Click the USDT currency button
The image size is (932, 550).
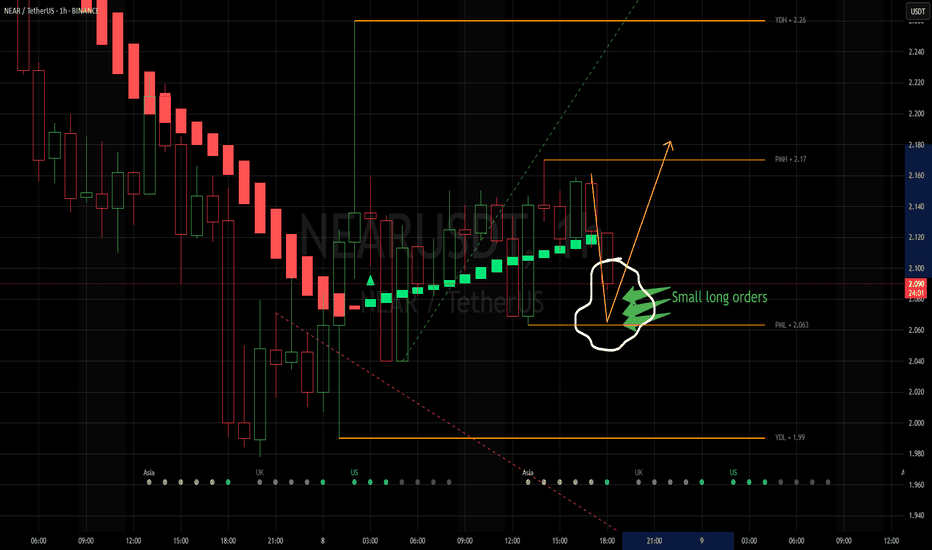pos(918,11)
